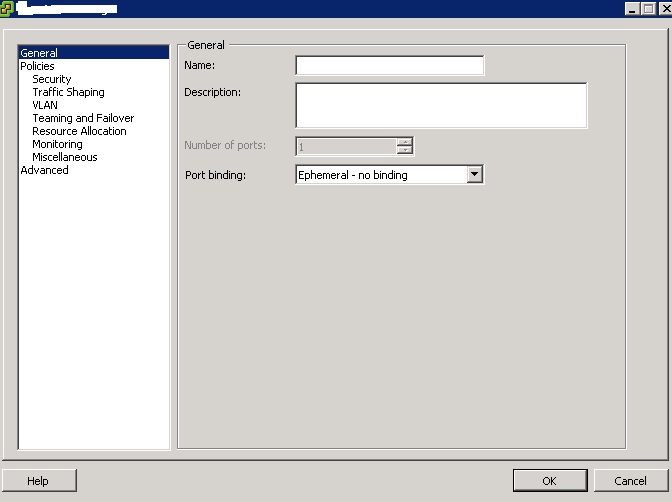Click into the Name text field

point(389,66)
